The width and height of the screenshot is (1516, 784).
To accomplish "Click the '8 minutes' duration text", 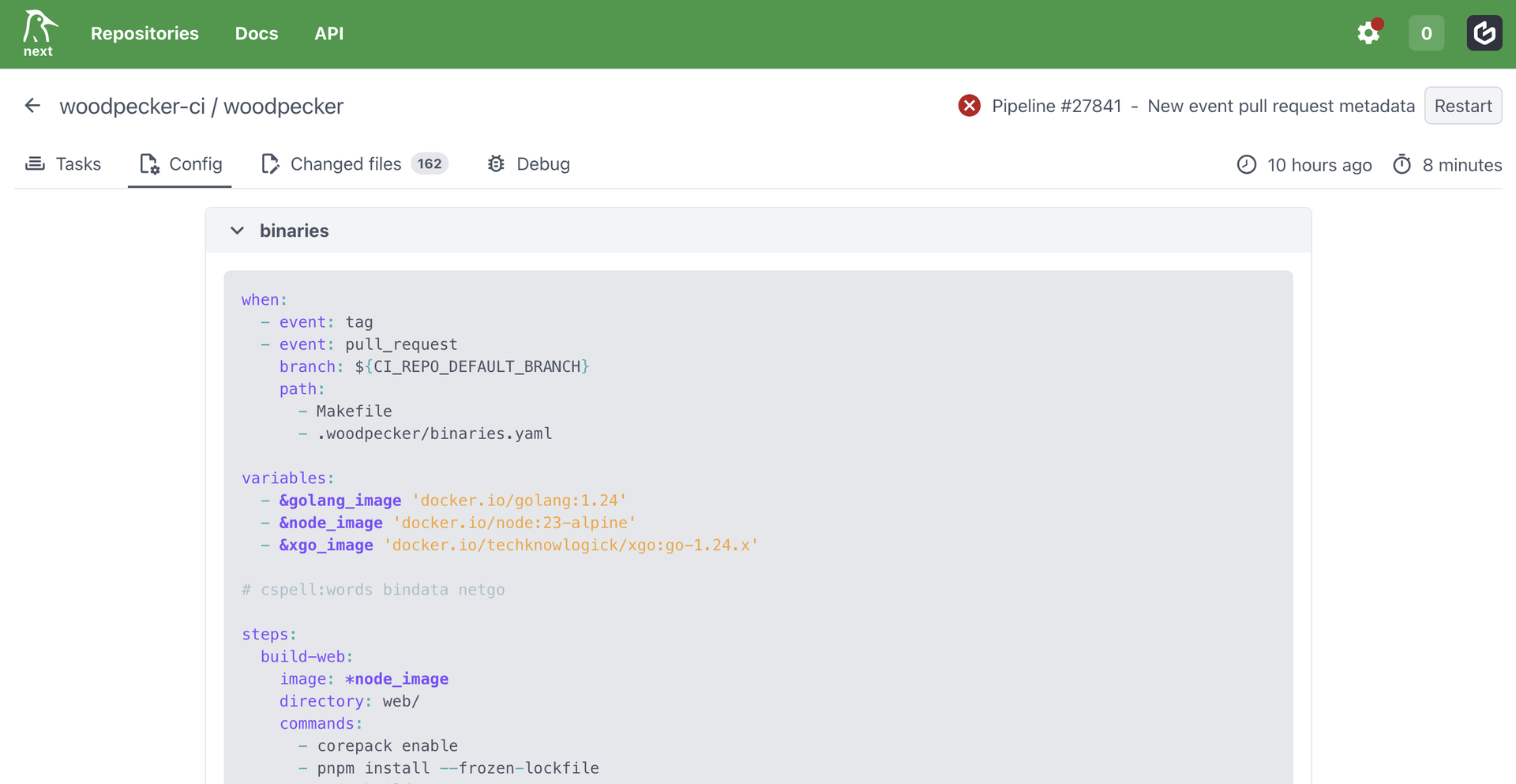I will pos(1462,165).
